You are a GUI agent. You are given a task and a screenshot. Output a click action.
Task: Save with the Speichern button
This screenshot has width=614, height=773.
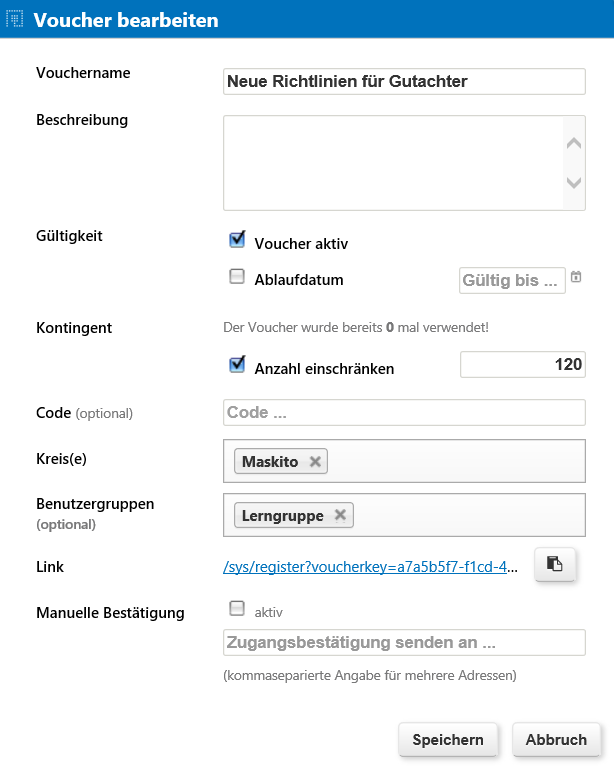click(x=448, y=739)
